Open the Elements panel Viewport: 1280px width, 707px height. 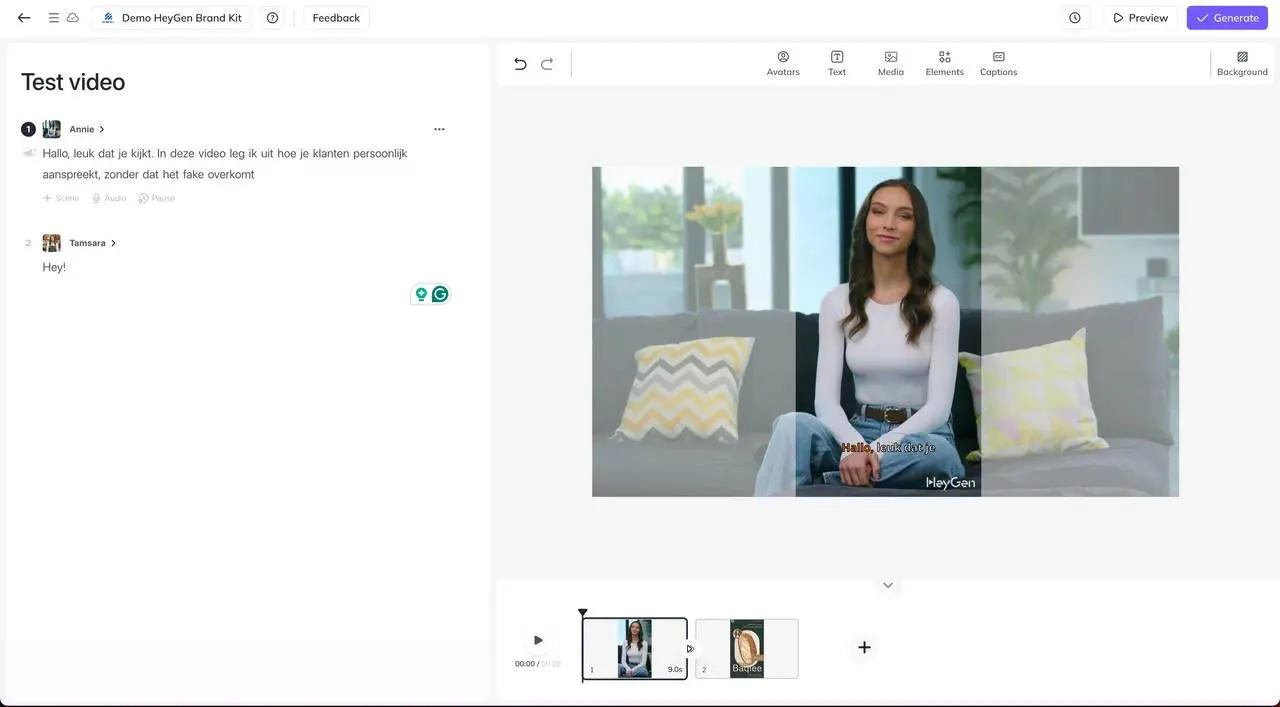(x=944, y=64)
